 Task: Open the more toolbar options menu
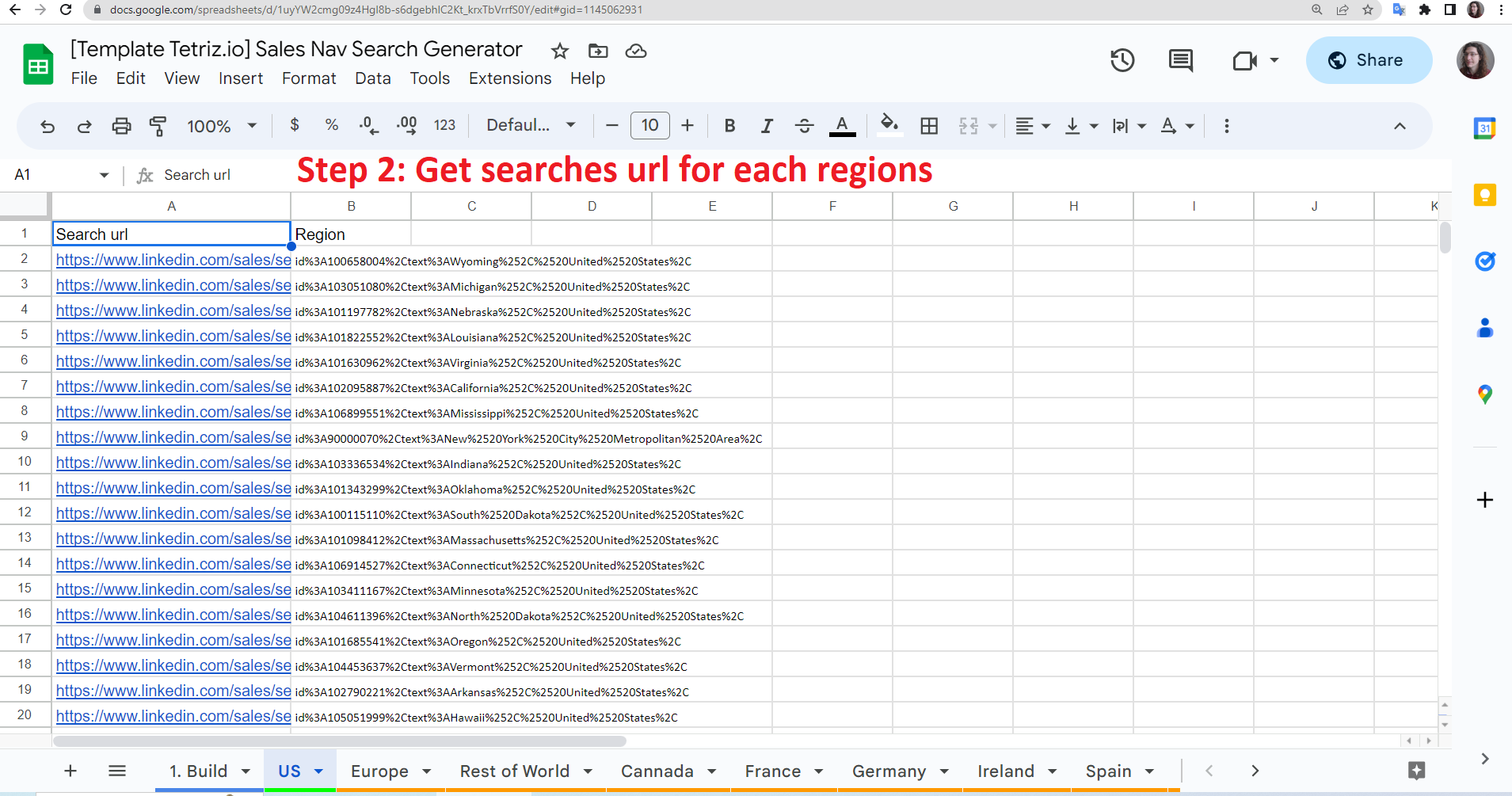[1227, 126]
